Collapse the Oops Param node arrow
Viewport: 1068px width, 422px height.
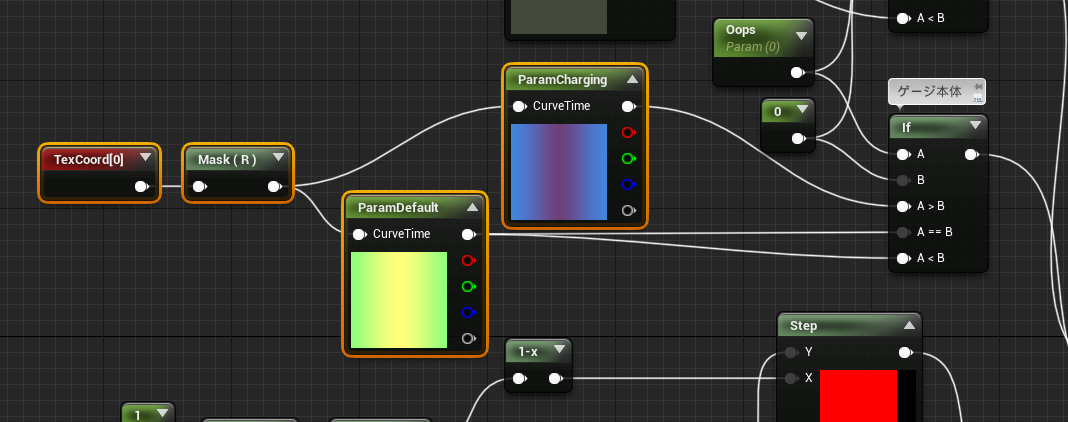pyautogui.click(x=801, y=35)
